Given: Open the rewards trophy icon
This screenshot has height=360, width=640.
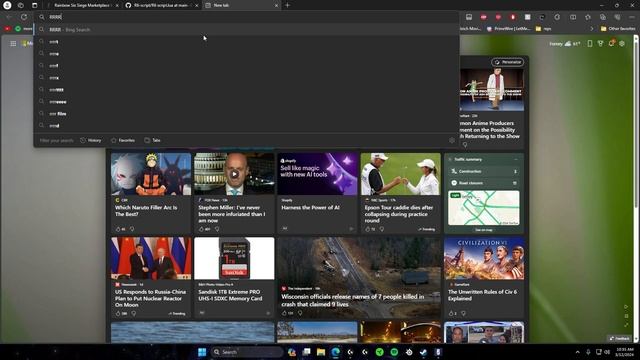Looking at the screenshot, I should coord(600,44).
